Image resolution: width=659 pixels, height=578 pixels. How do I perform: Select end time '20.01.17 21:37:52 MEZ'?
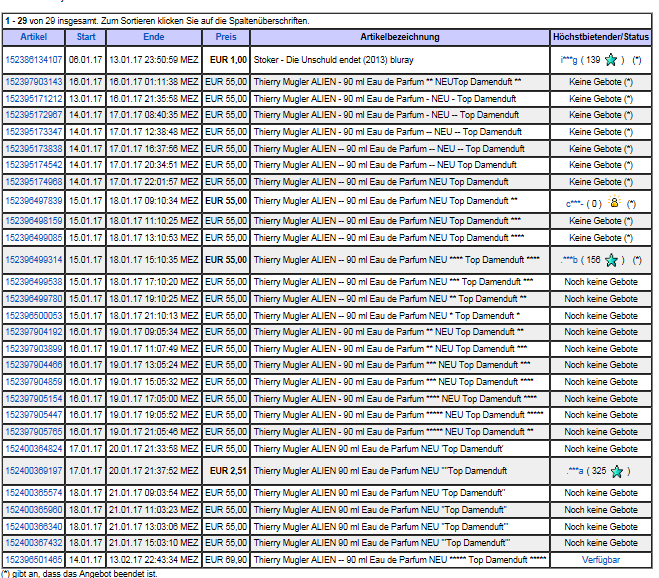point(153,471)
